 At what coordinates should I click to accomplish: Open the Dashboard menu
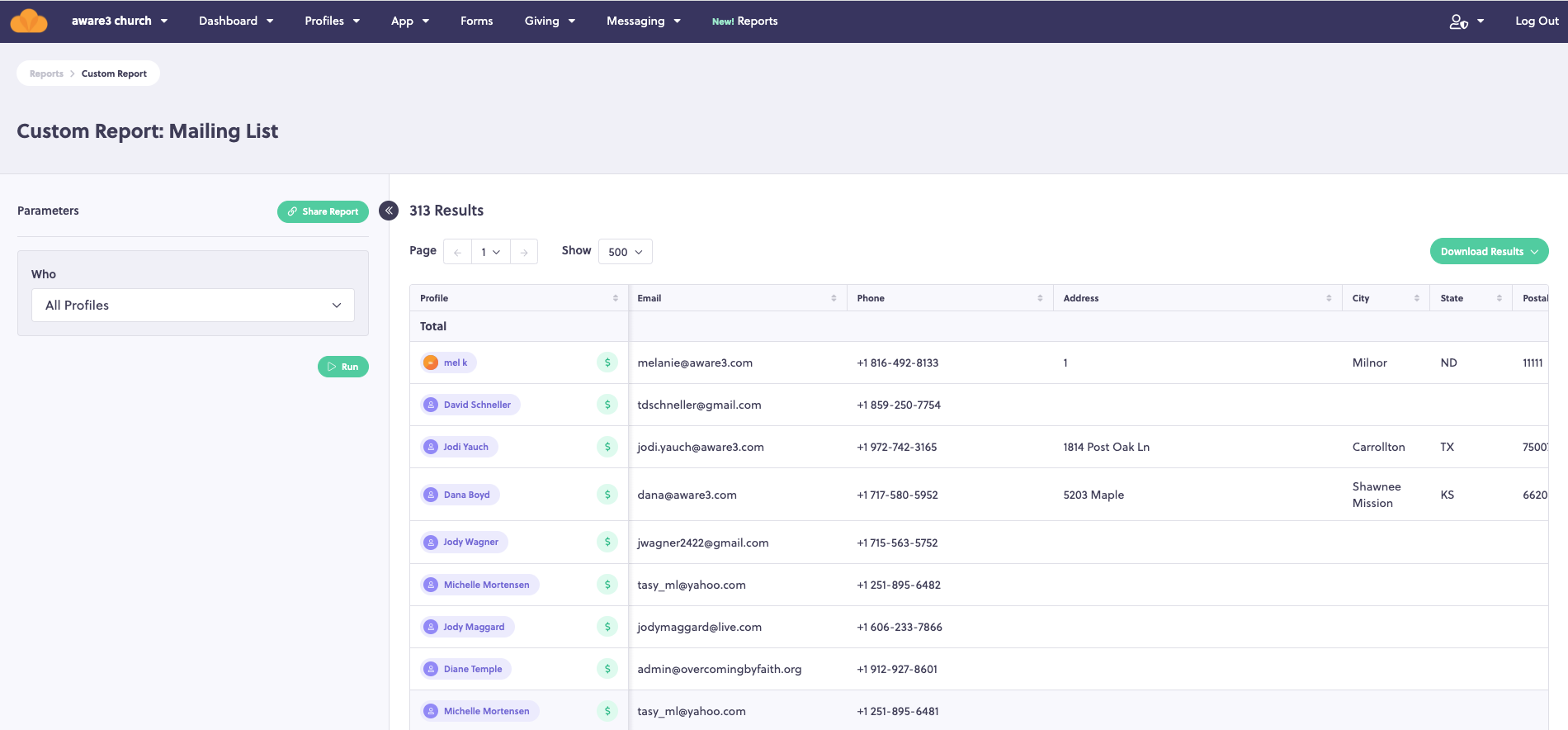[x=236, y=21]
